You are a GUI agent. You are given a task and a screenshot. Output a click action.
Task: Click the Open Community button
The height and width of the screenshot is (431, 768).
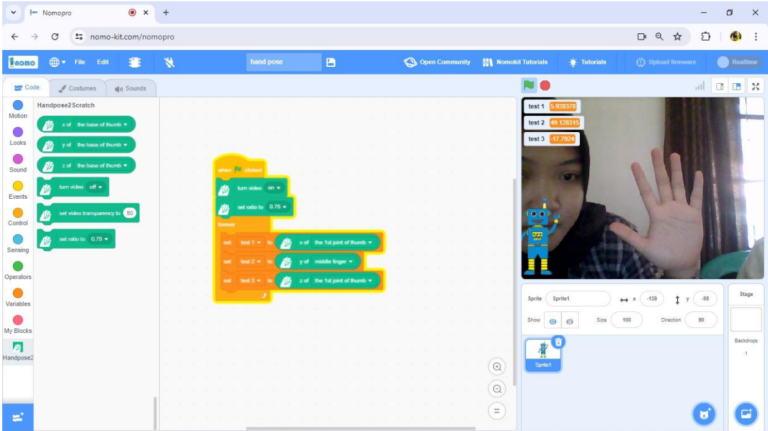(437, 62)
